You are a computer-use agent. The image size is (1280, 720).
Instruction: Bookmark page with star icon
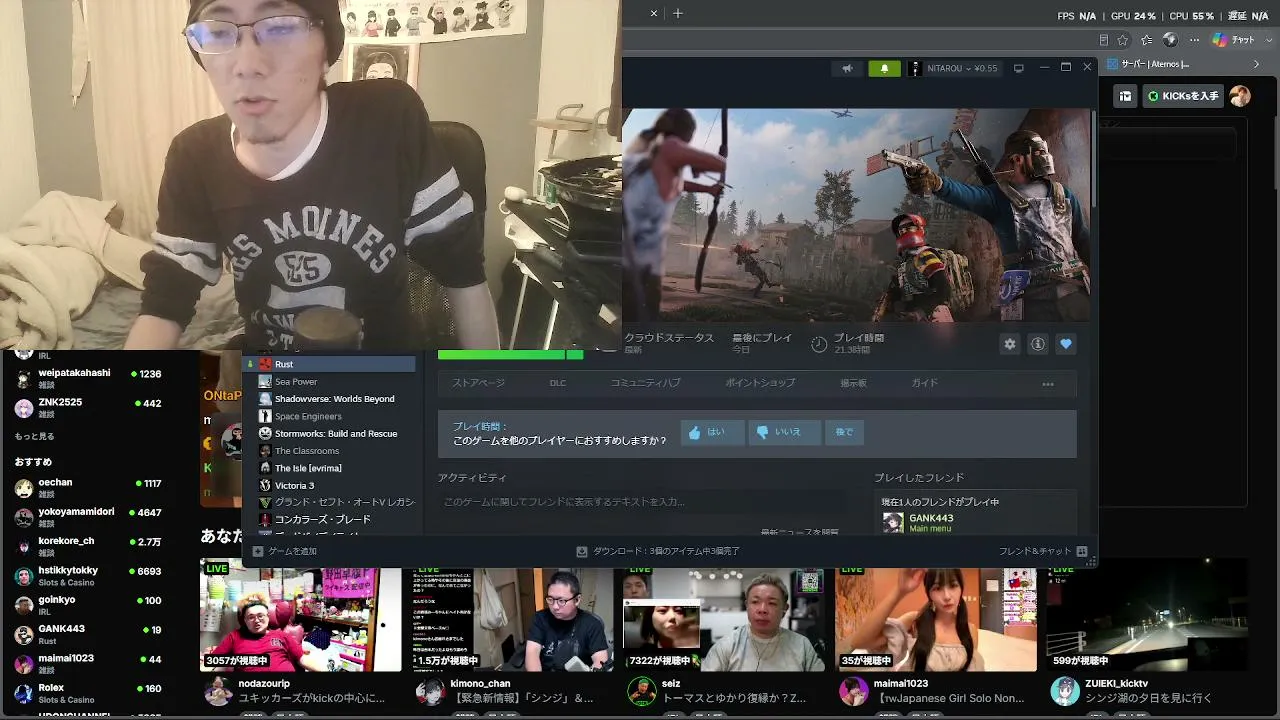[1124, 40]
